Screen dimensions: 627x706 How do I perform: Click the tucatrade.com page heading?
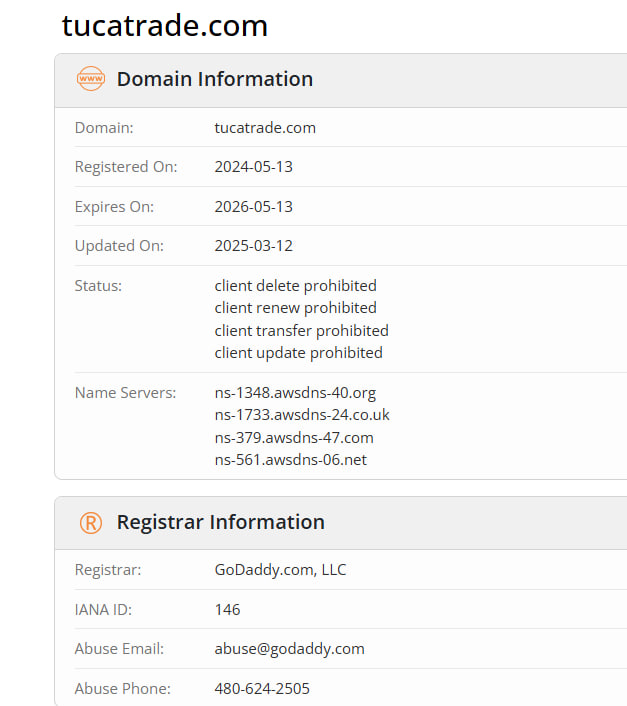click(165, 26)
